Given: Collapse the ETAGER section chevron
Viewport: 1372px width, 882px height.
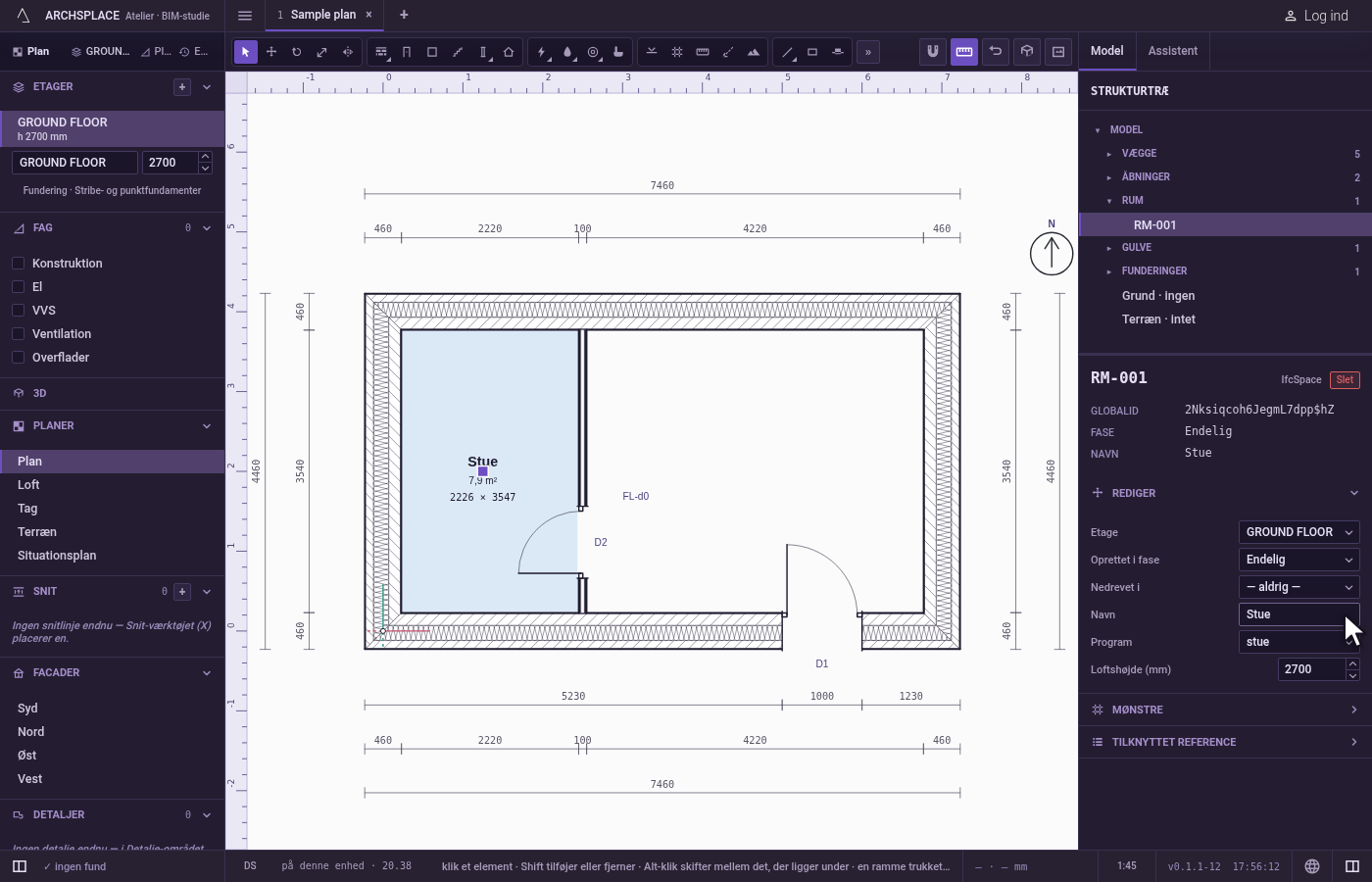Looking at the screenshot, I should (x=207, y=87).
